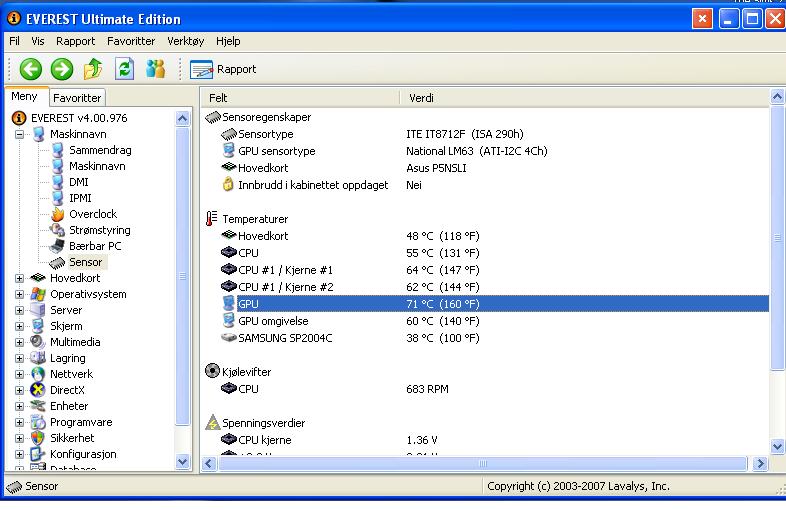Click the Nettverk globe icon

pyautogui.click(x=38, y=374)
